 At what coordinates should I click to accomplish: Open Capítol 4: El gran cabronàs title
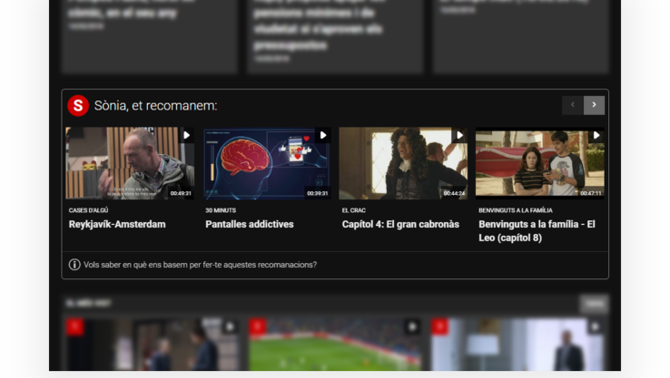(x=400, y=224)
